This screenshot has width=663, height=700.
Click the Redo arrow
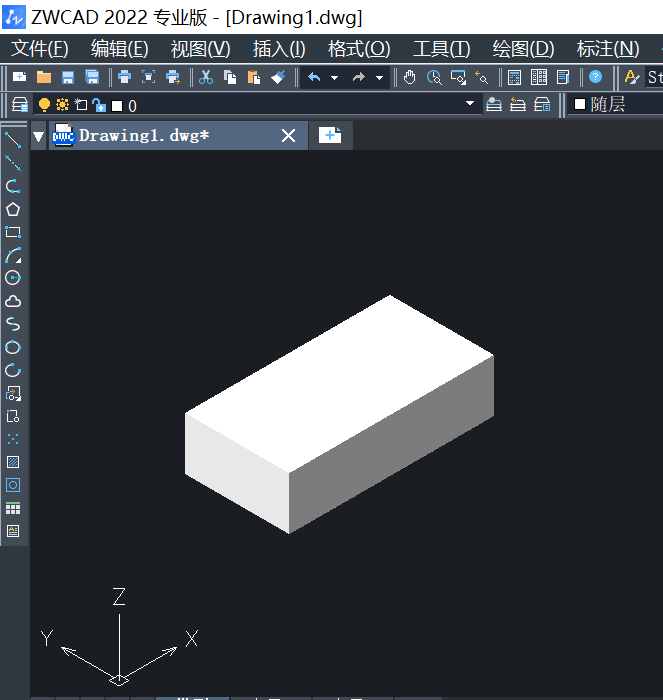click(359, 77)
